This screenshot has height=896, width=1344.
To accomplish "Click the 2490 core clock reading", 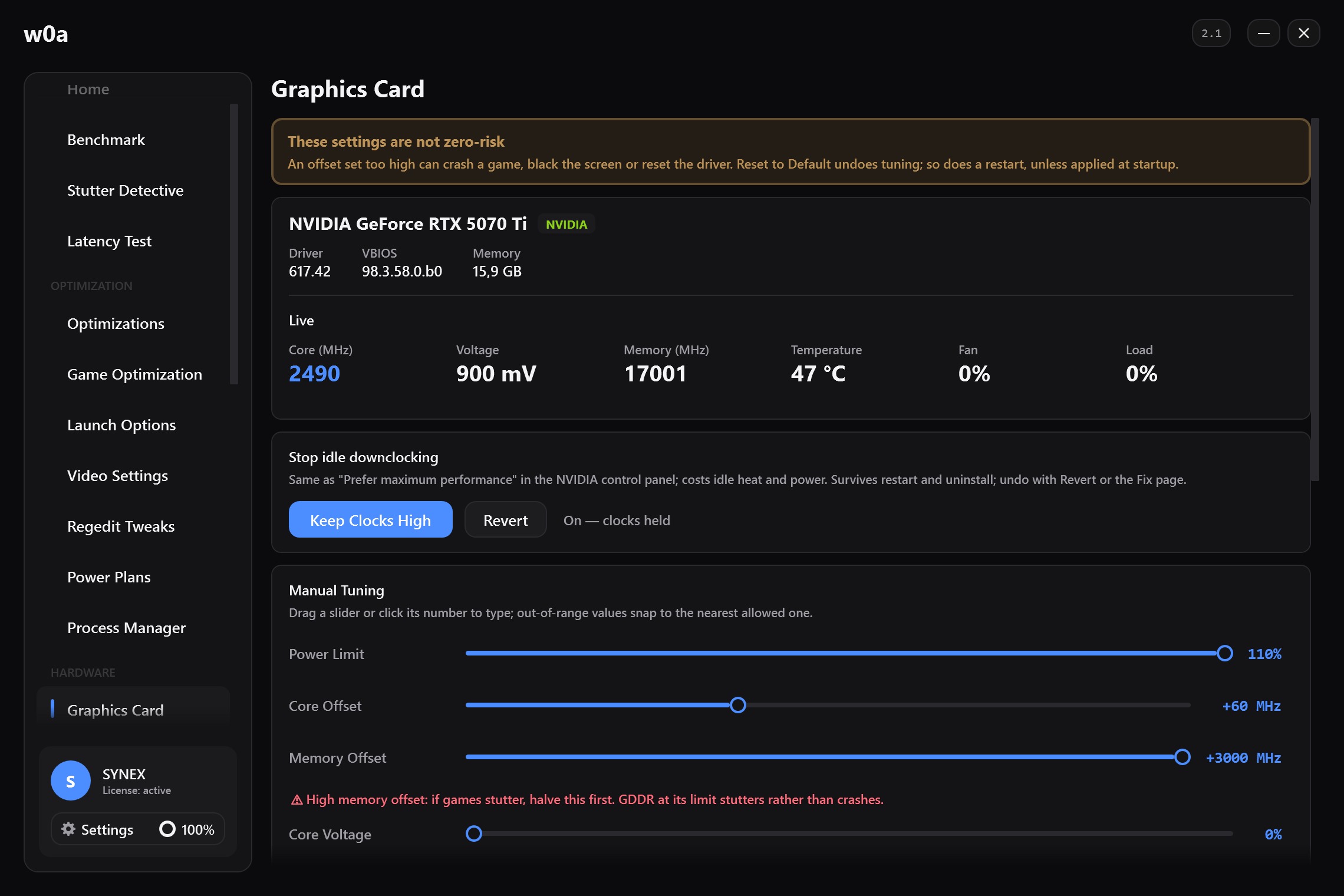I will [314, 374].
